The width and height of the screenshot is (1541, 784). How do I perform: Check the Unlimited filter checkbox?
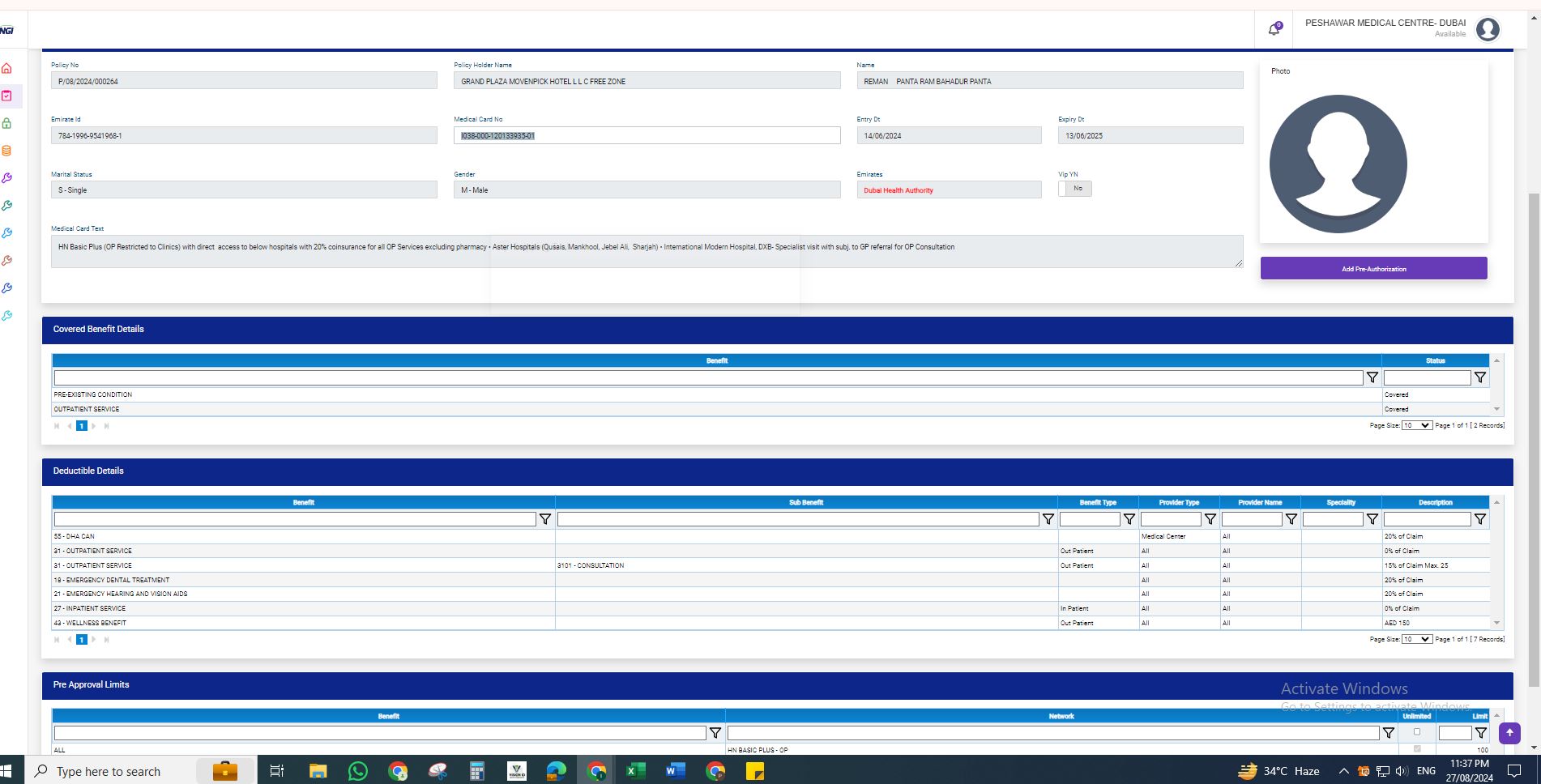tap(1416, 732)
